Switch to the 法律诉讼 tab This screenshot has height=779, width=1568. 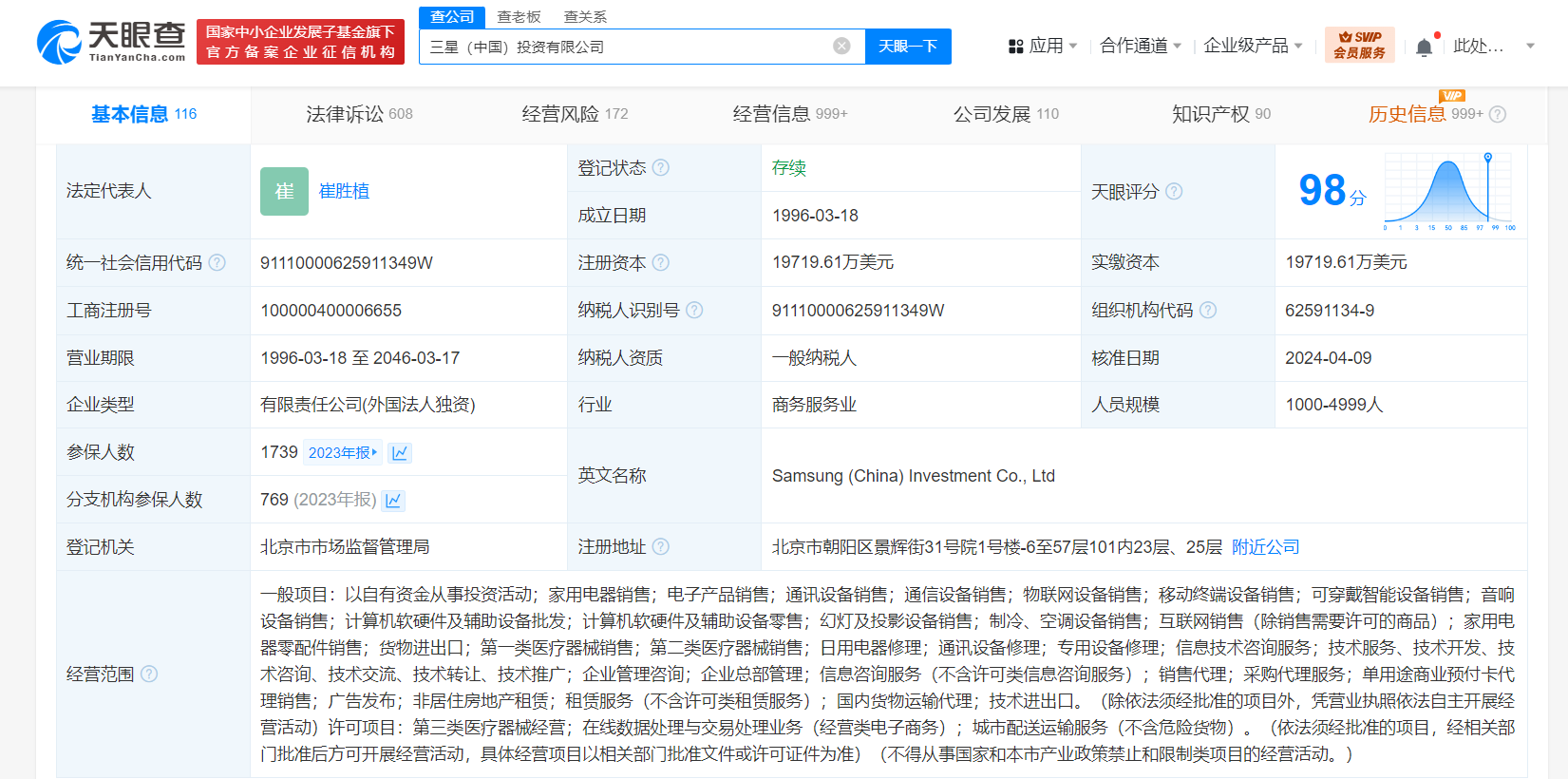click(359, 114)
